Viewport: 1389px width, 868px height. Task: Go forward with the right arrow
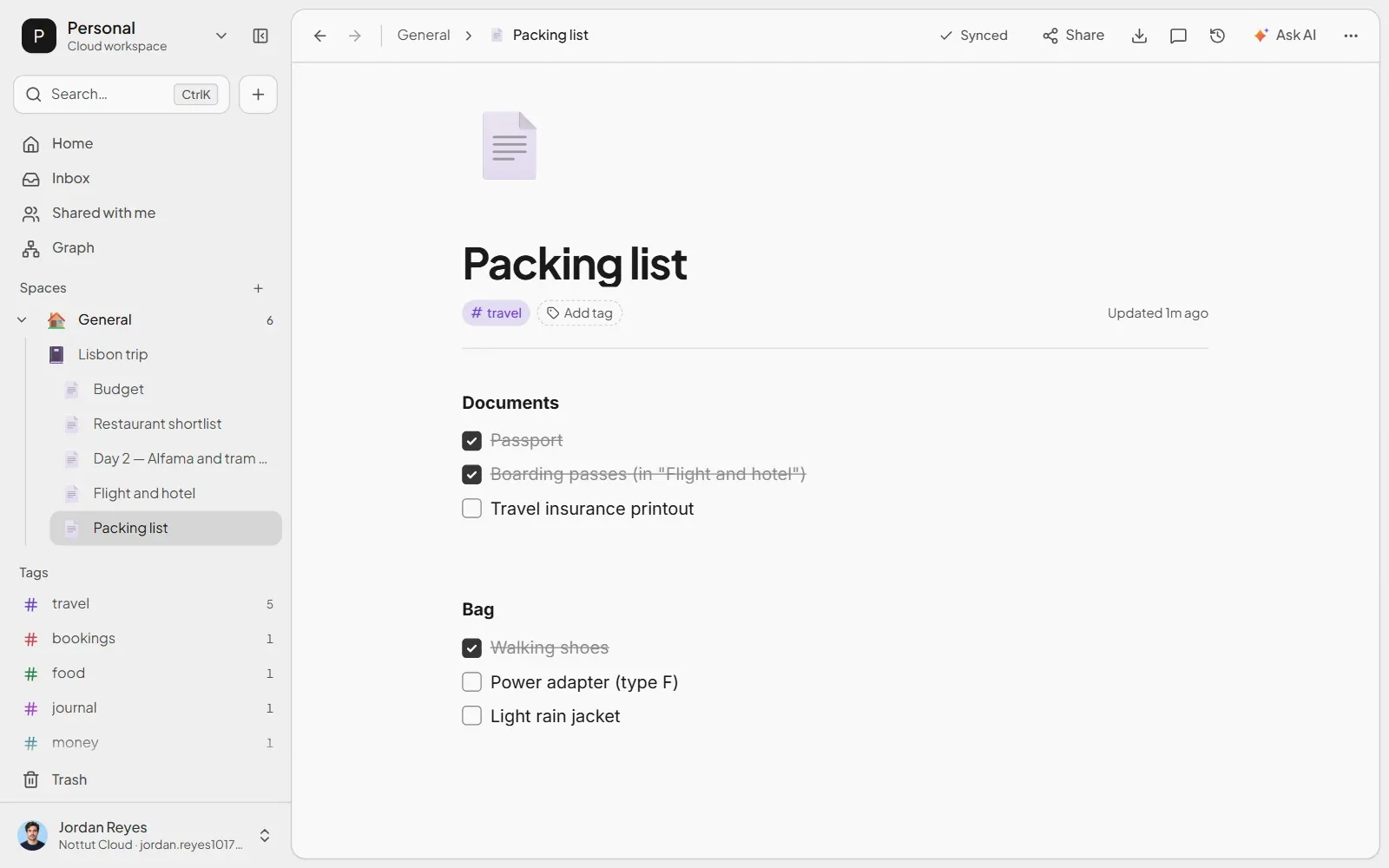coord(354,36)
